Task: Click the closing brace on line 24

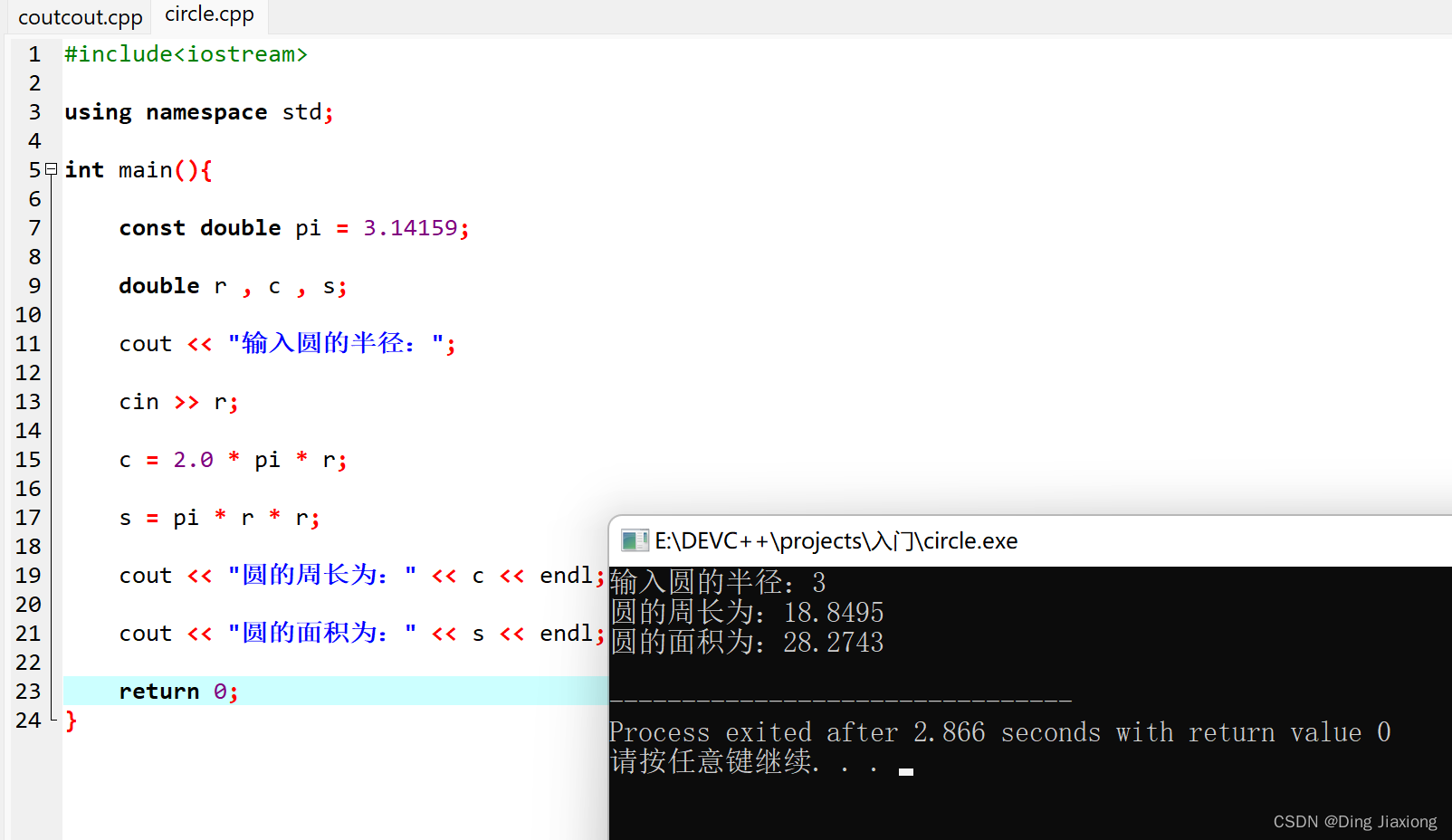Action: (71, 721)
